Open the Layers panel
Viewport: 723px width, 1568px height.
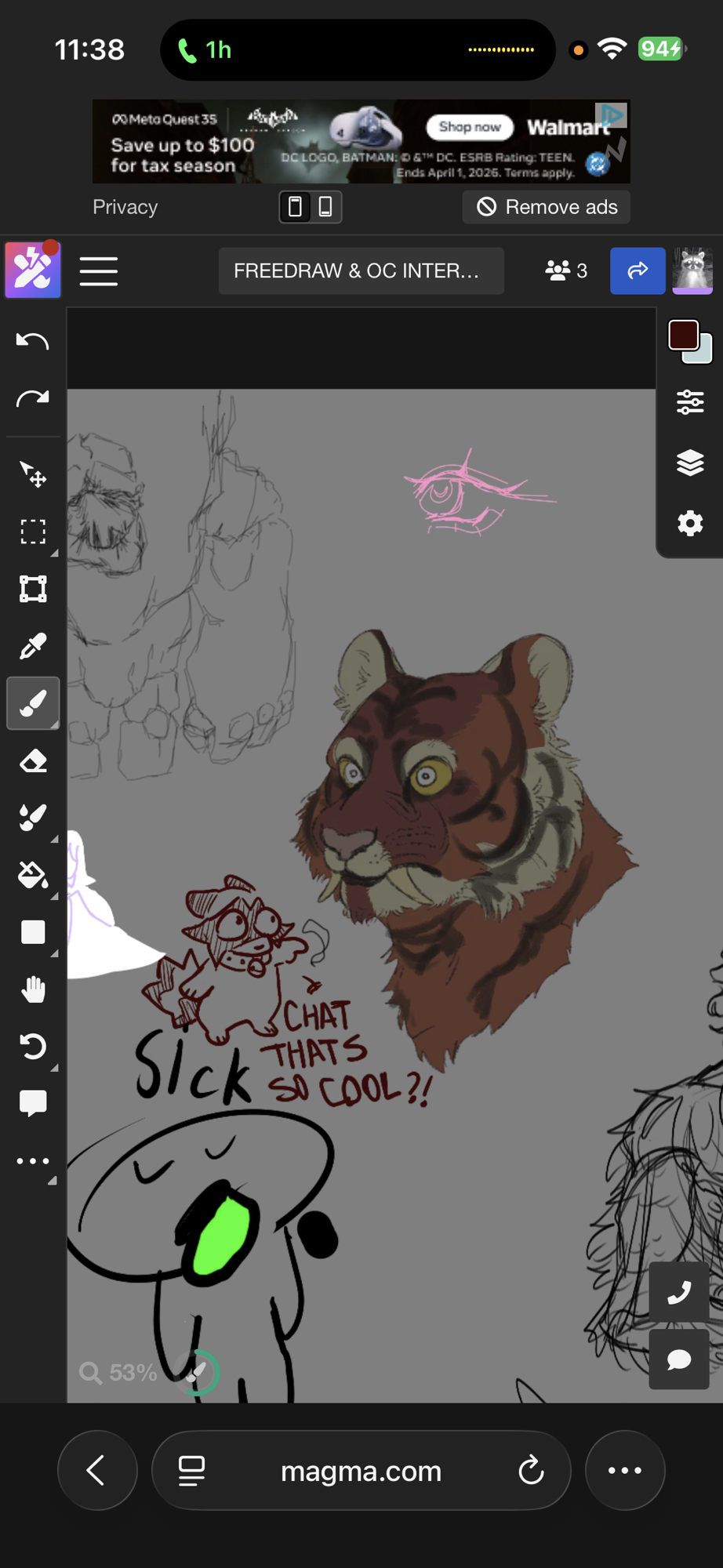click(x=689, y=463)
